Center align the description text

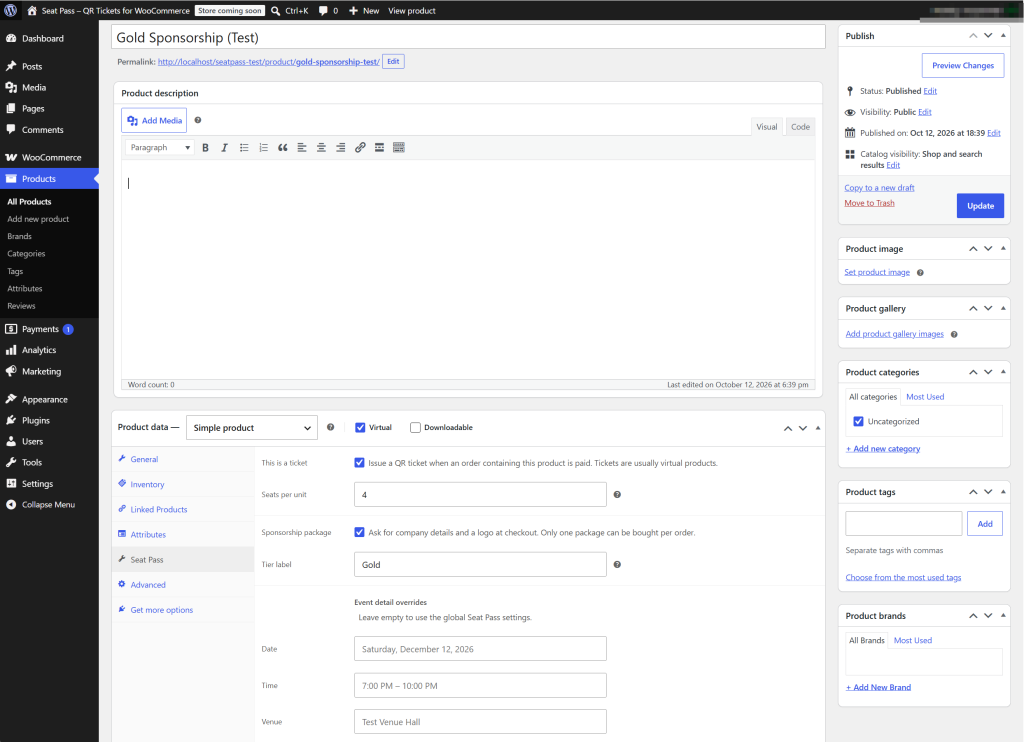click(321, 148)
